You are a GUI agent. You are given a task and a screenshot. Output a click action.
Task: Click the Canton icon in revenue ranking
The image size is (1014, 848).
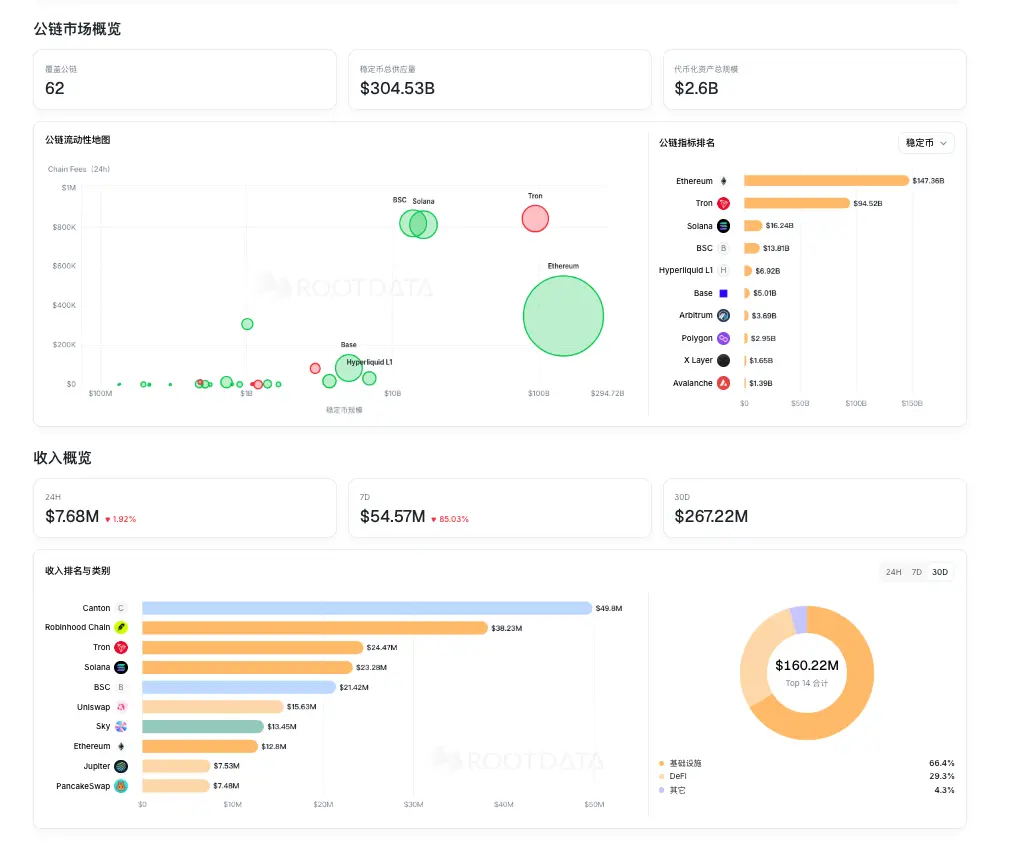(x=121, y=608)
